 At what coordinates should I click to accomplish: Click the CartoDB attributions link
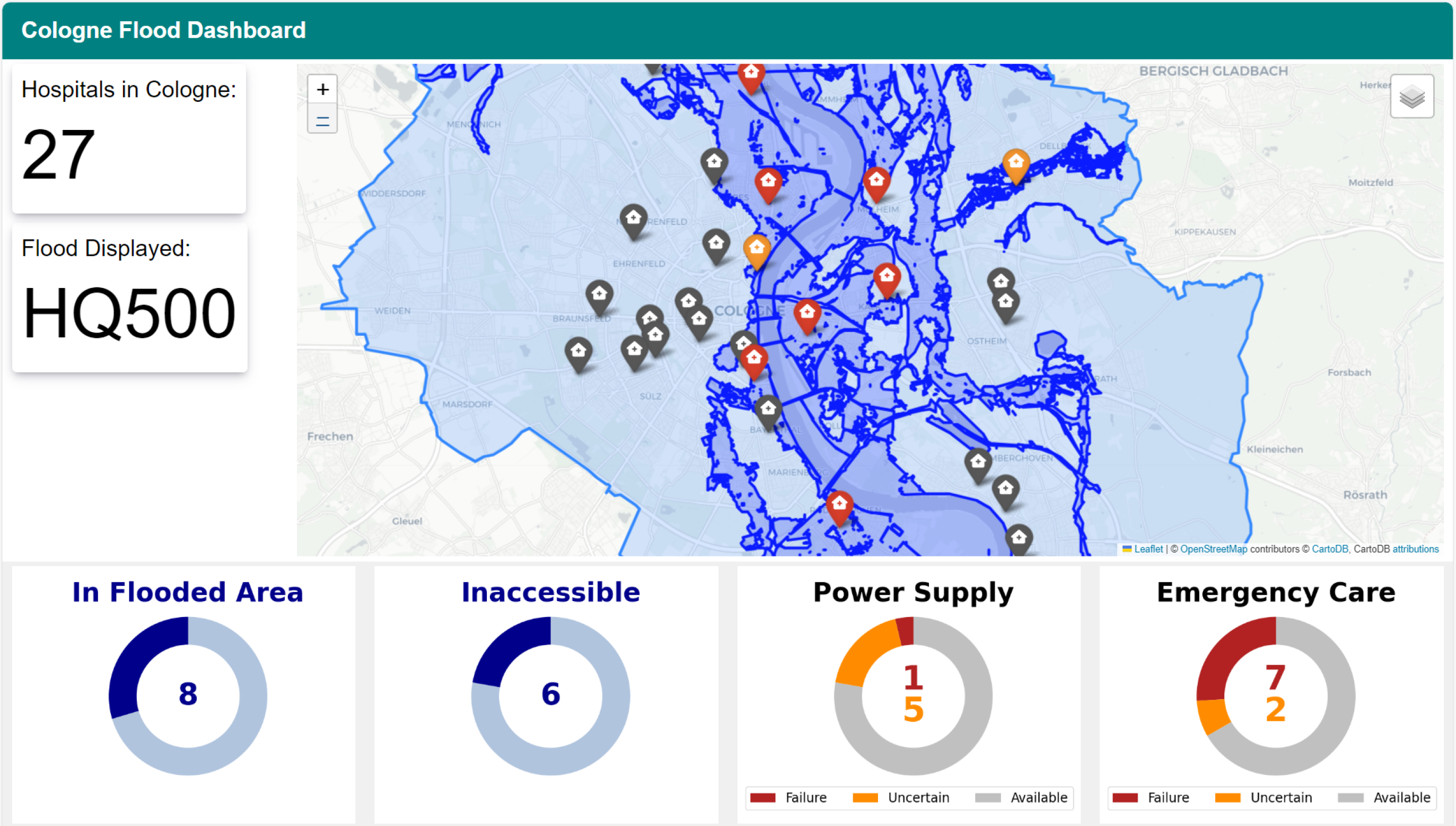(1415, 549)
